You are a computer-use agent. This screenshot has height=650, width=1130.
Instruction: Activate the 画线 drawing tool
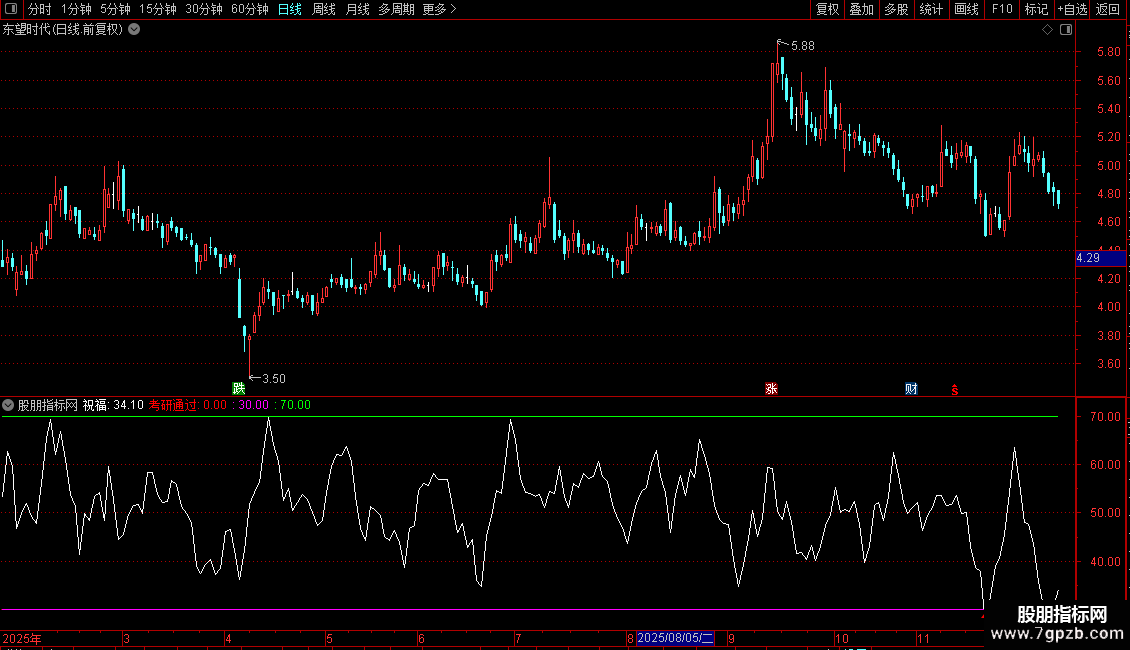[x=966, y=9]
